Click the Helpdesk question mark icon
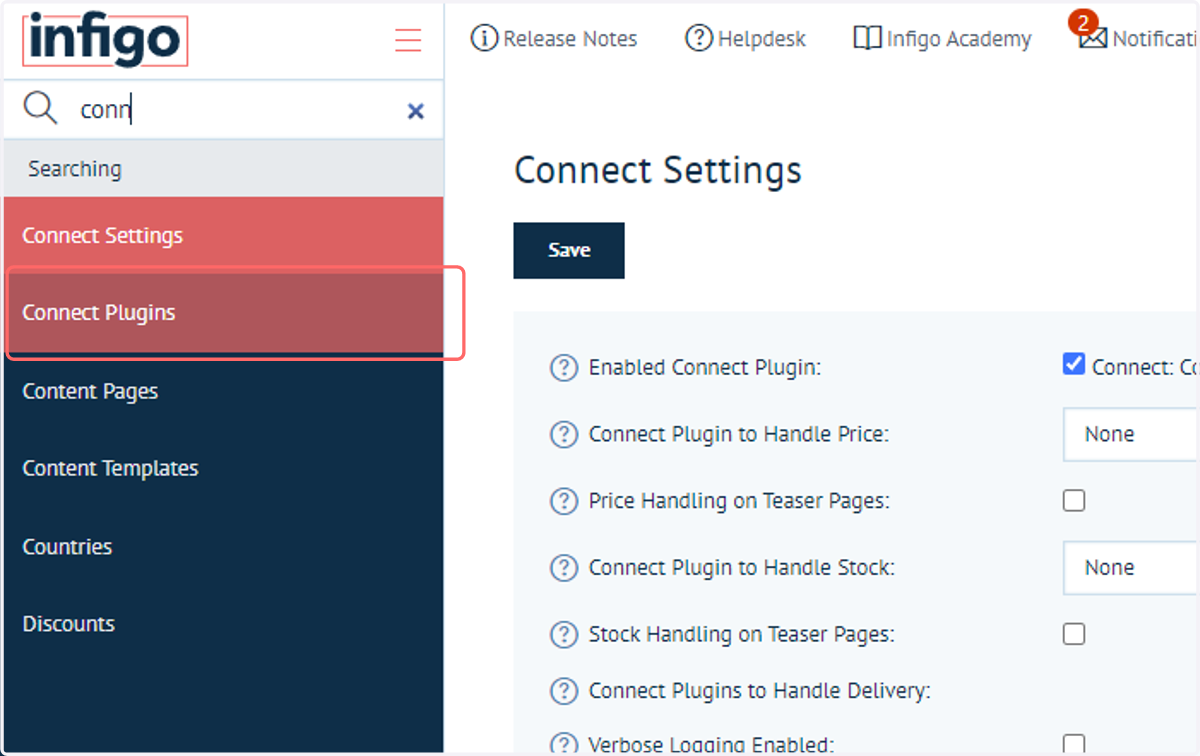Viewport: 1200px width, 756px height. (x=698, y=39)
